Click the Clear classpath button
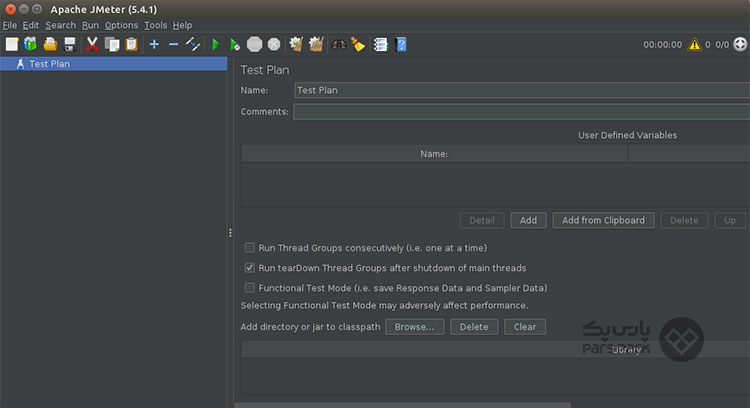 coord(525,327)
